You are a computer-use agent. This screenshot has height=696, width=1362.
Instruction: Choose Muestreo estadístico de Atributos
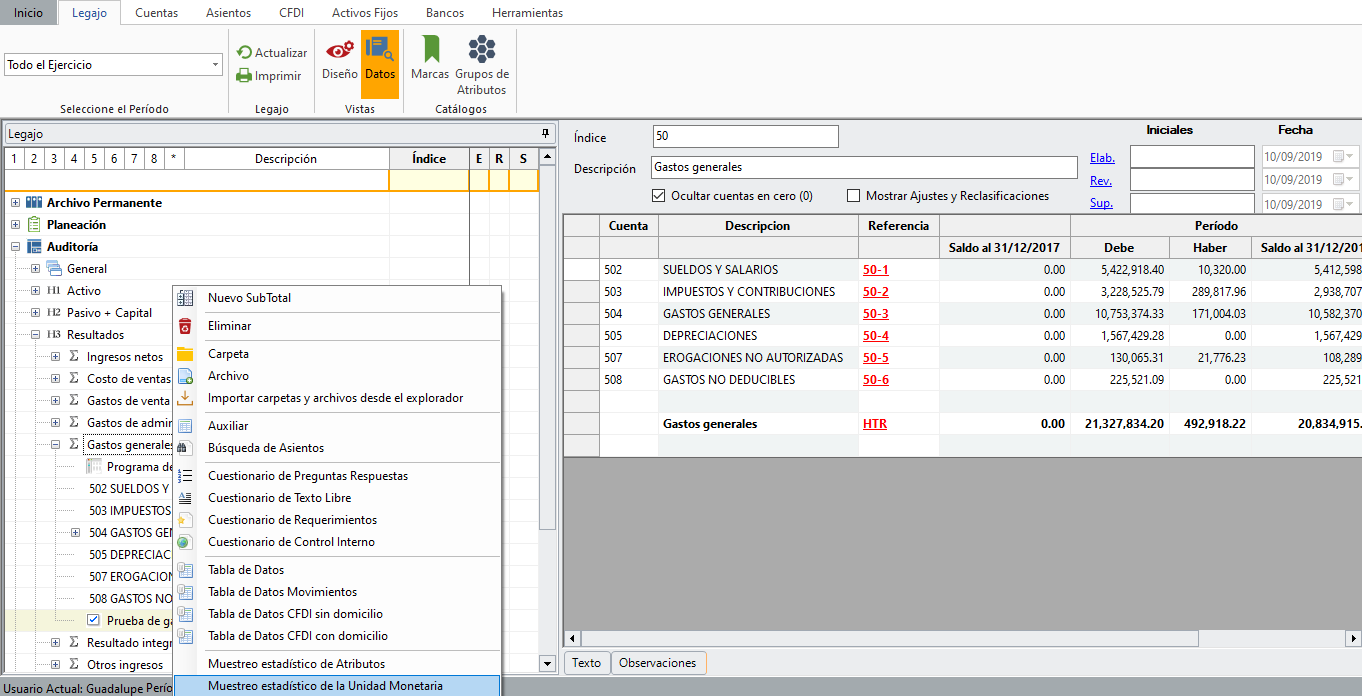tap(296, 664)
